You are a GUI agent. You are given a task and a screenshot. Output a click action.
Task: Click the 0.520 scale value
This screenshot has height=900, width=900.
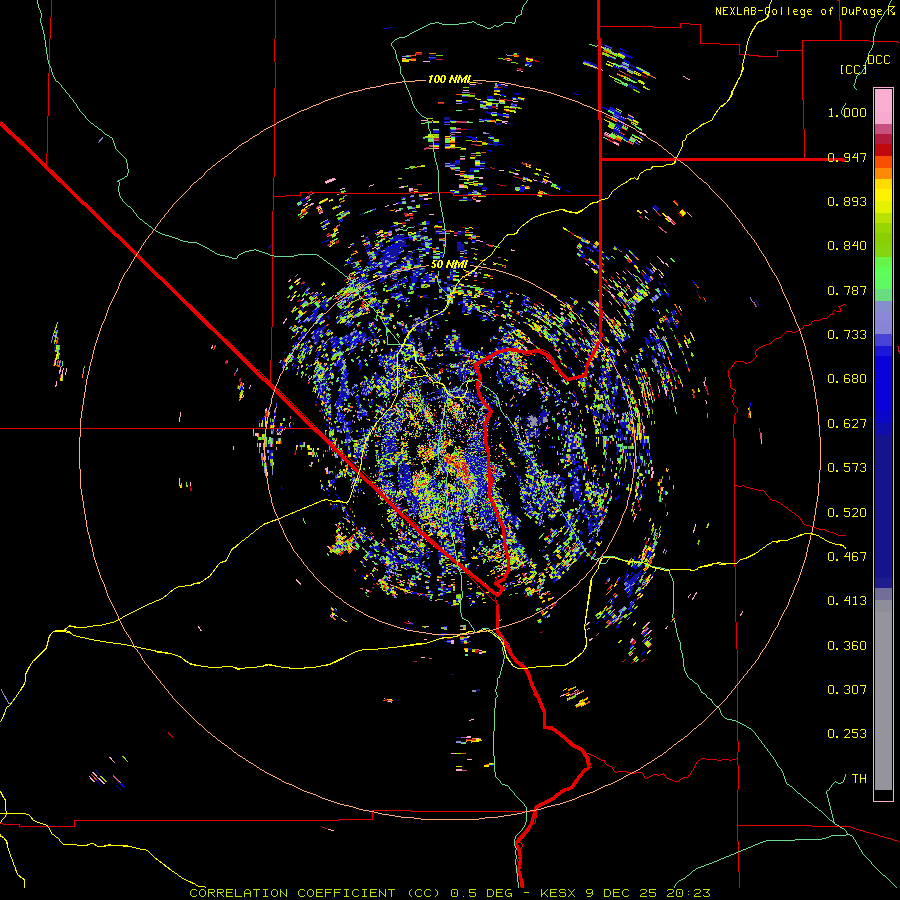(x=847, y=513)
